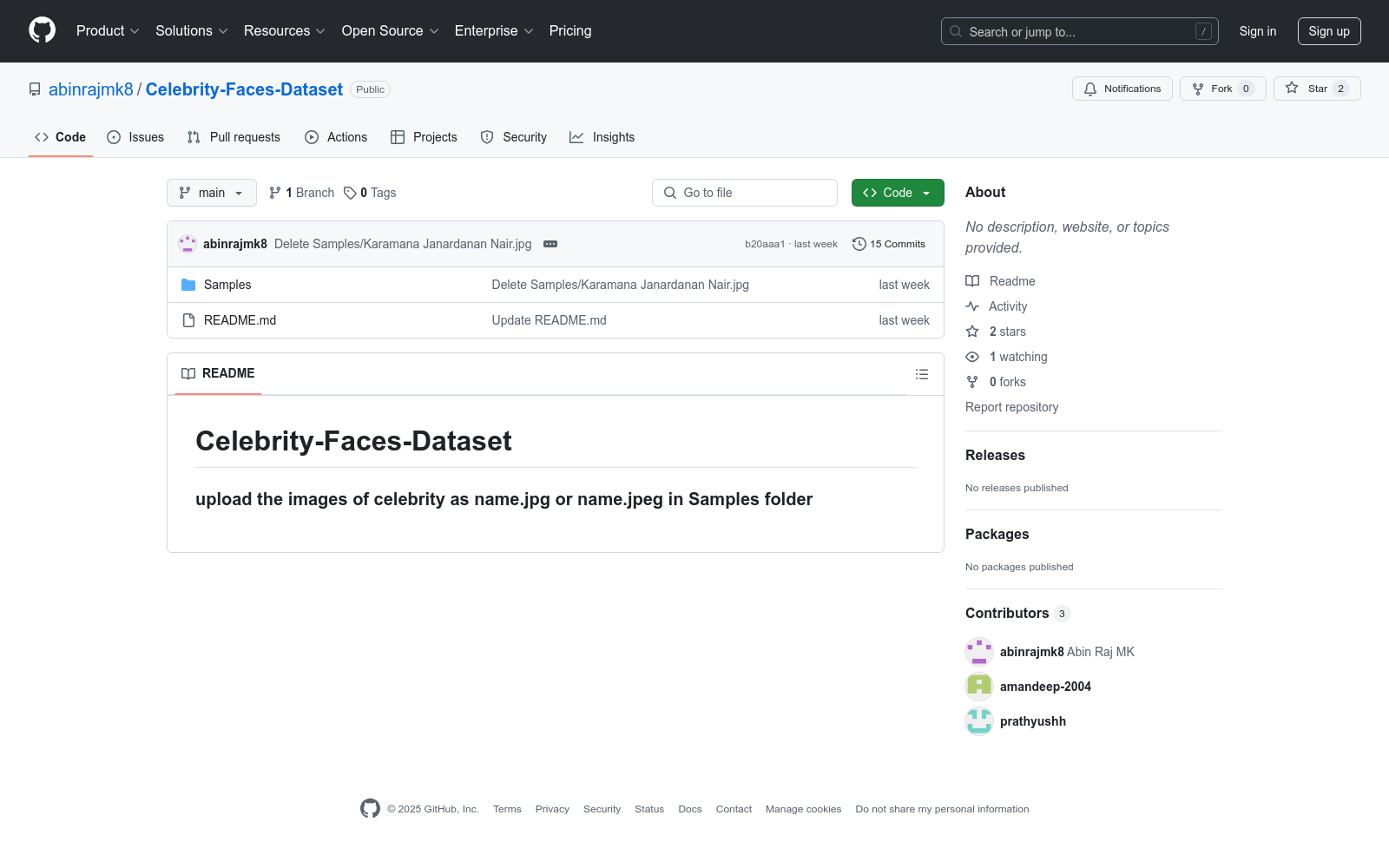Select the README tab
Screen dimensions: 1389x868
coord(218,373)
